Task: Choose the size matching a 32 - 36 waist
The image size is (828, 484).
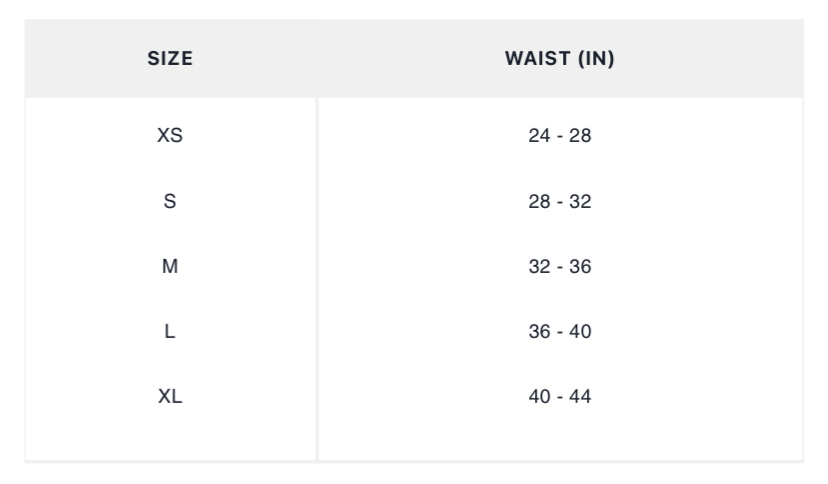Action: coord(170,267)
